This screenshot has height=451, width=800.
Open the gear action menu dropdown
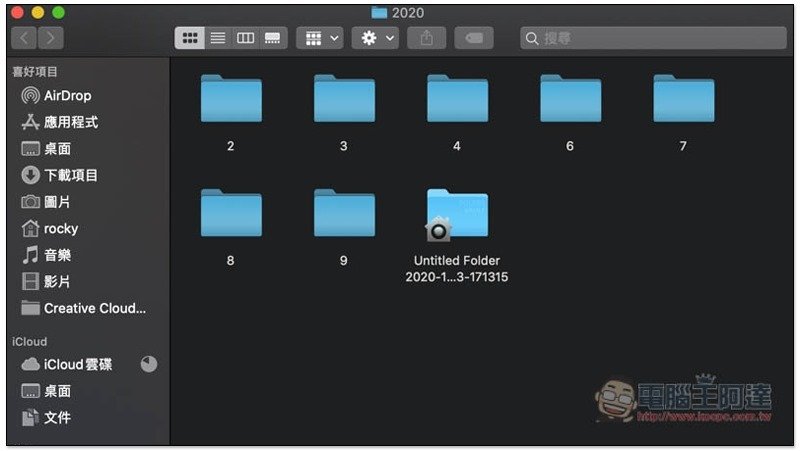coord(376,38)
